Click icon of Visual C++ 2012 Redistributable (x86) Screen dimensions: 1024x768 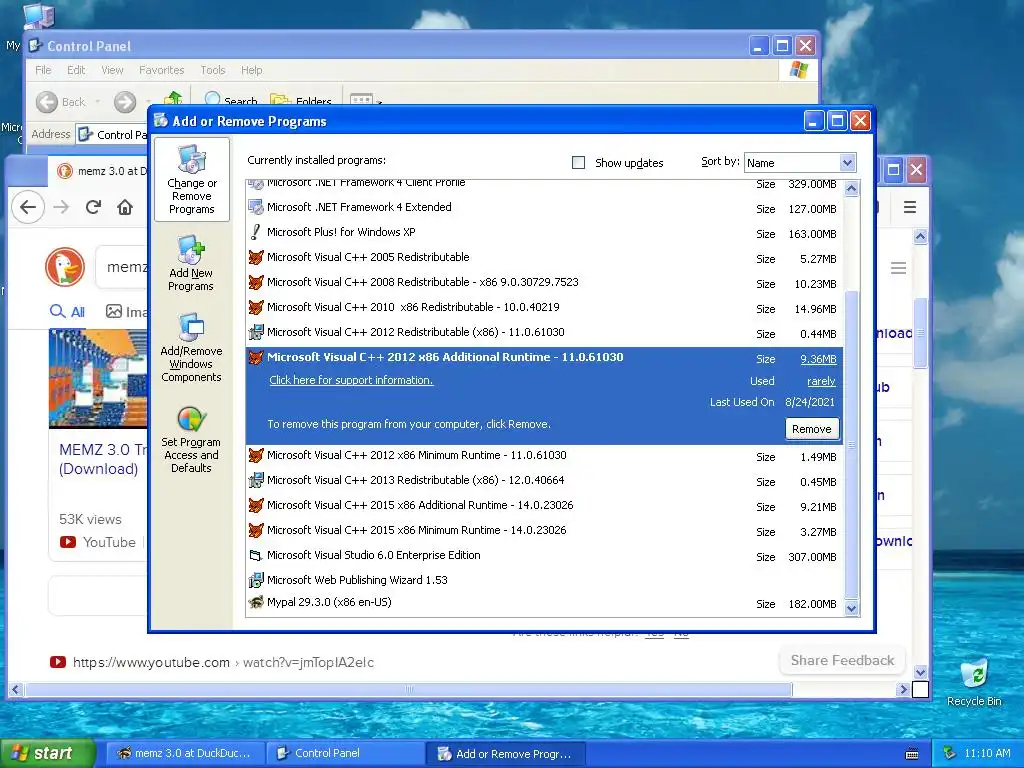pos(256,332)
